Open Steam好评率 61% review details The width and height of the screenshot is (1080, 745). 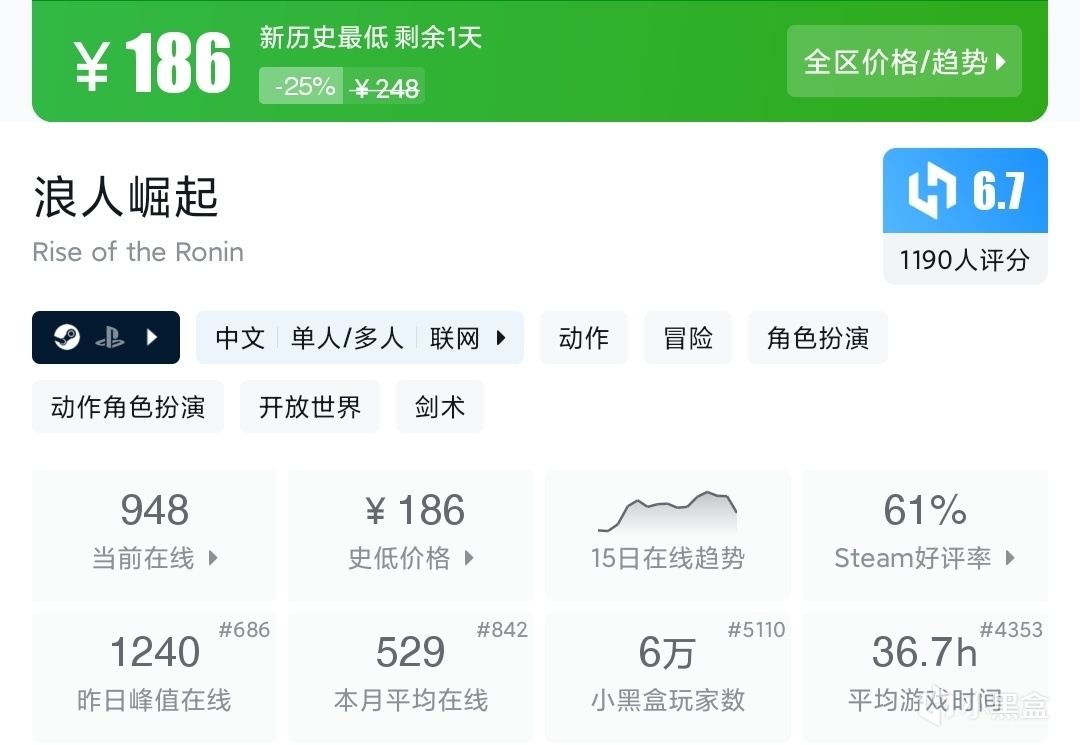coord(924,534)
